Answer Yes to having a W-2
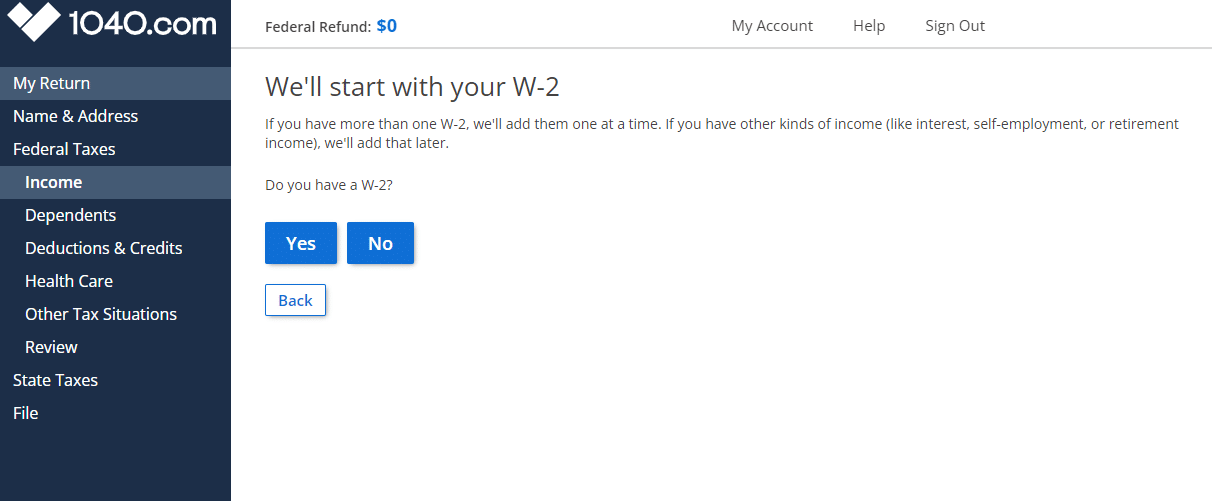 coord(300,243)
